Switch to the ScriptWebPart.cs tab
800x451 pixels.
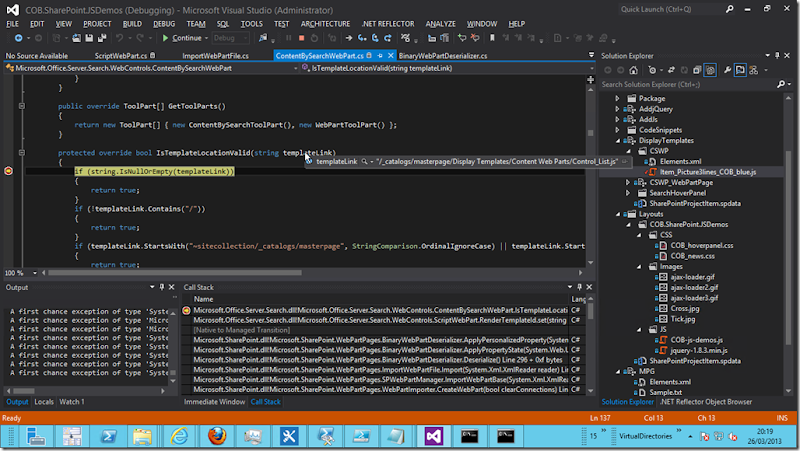point(121,56)
